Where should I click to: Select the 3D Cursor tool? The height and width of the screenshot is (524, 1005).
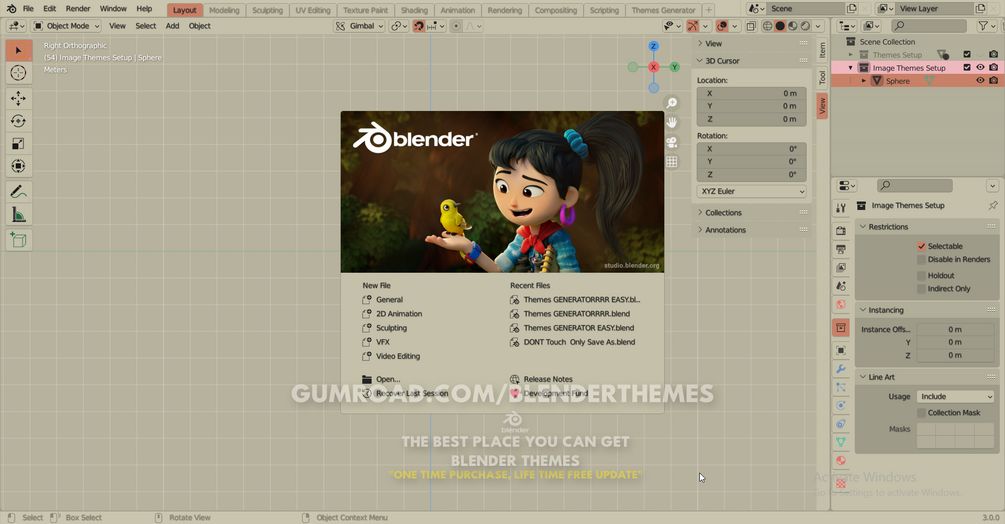[19, 73]
